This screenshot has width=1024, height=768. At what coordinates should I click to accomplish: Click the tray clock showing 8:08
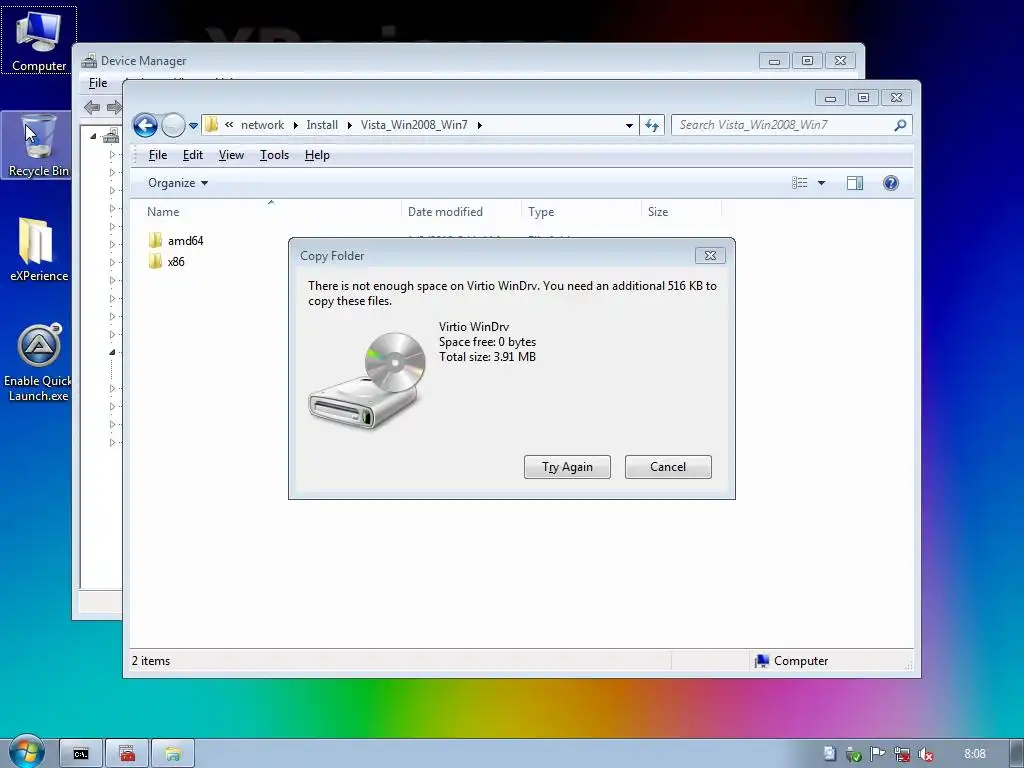click(x=974, y=754)
